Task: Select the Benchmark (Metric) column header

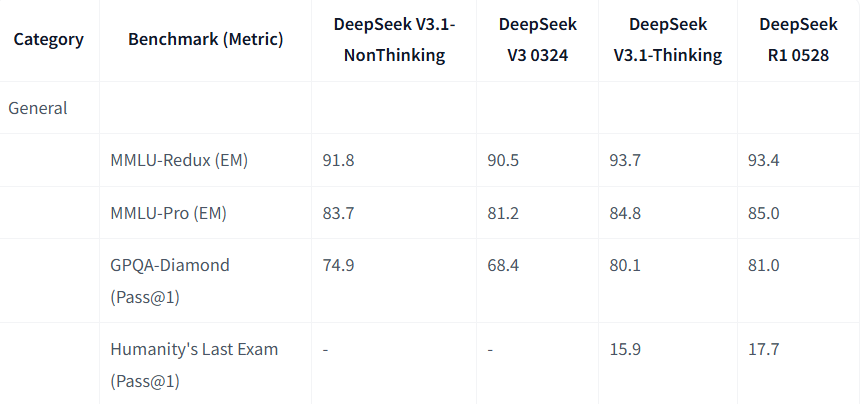Action: 205,40
